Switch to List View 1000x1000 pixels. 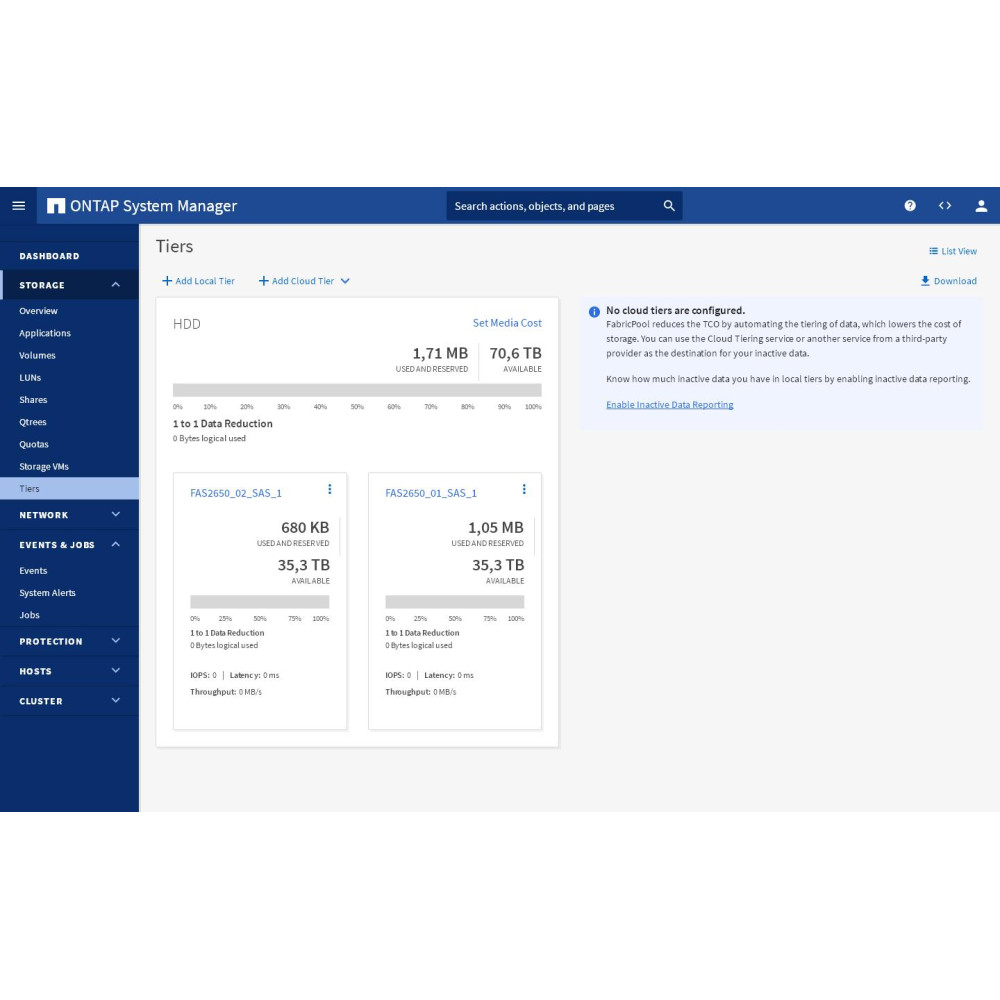click(953, 251)
